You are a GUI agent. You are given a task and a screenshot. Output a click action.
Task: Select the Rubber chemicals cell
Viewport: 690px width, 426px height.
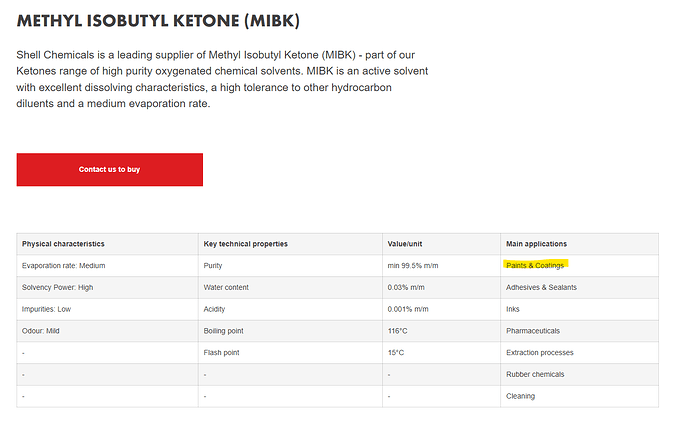[x=535, y=374]
